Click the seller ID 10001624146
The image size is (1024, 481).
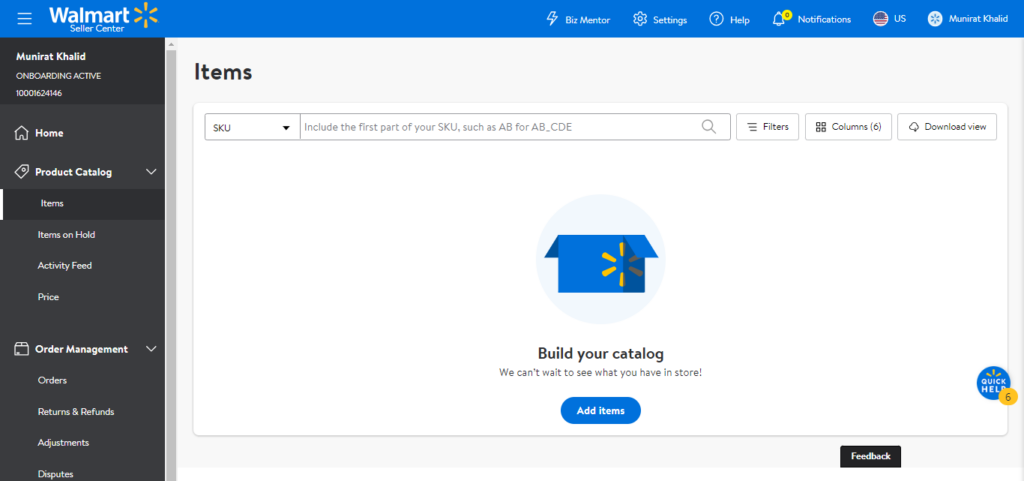pos(39,93)
